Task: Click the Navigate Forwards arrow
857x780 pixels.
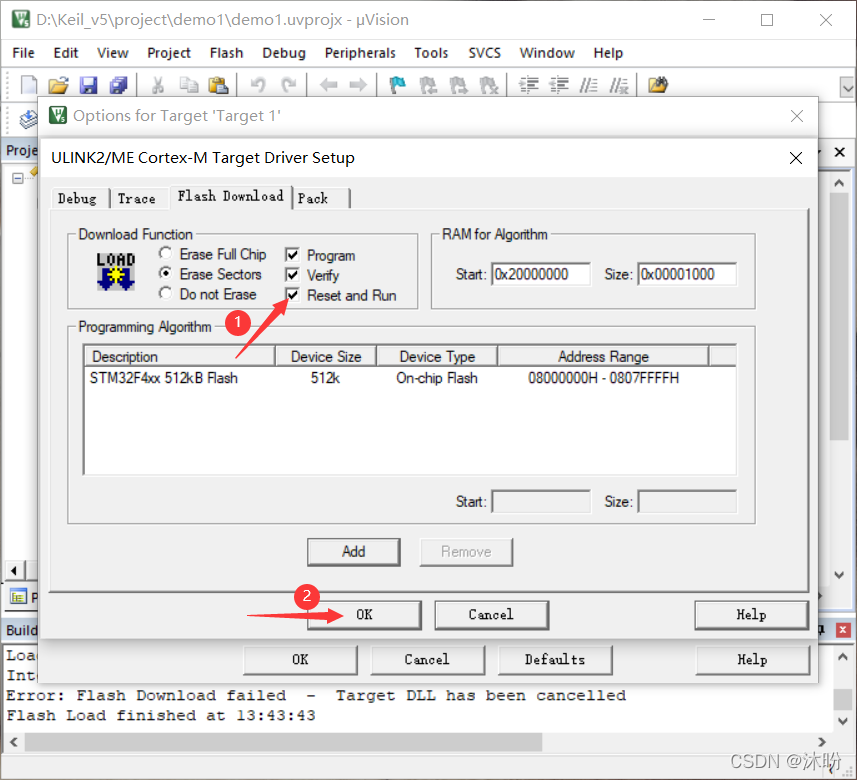Action: (358, 85)
